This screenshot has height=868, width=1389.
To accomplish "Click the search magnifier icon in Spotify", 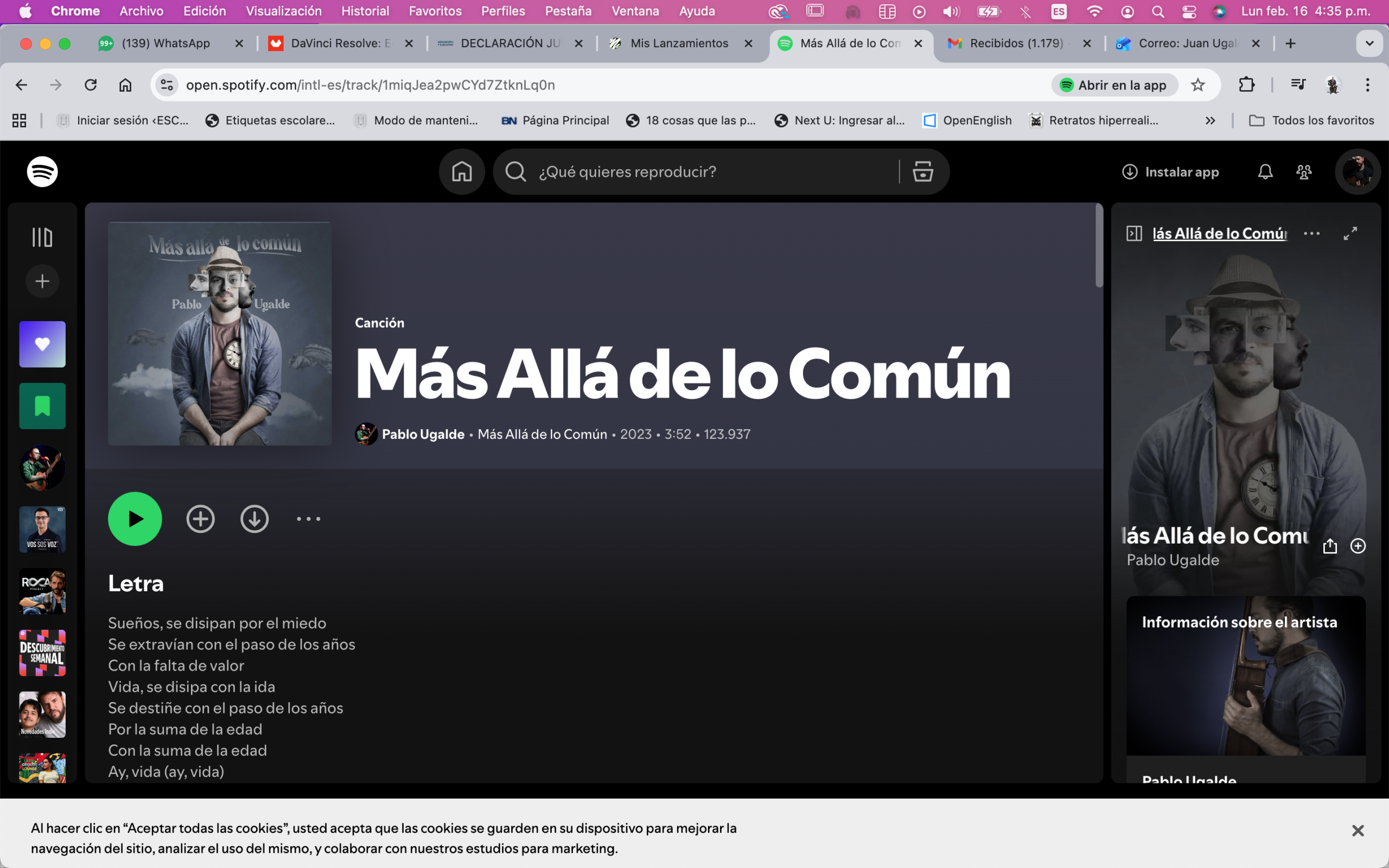I will coord(515,171).
